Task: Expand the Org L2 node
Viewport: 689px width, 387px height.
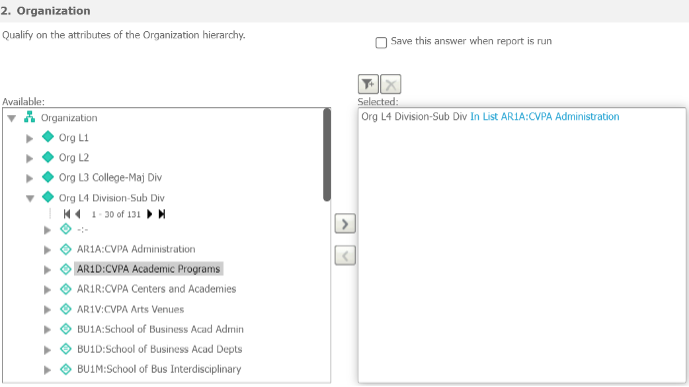Action: pyautogui.click(x=29, y=158)
